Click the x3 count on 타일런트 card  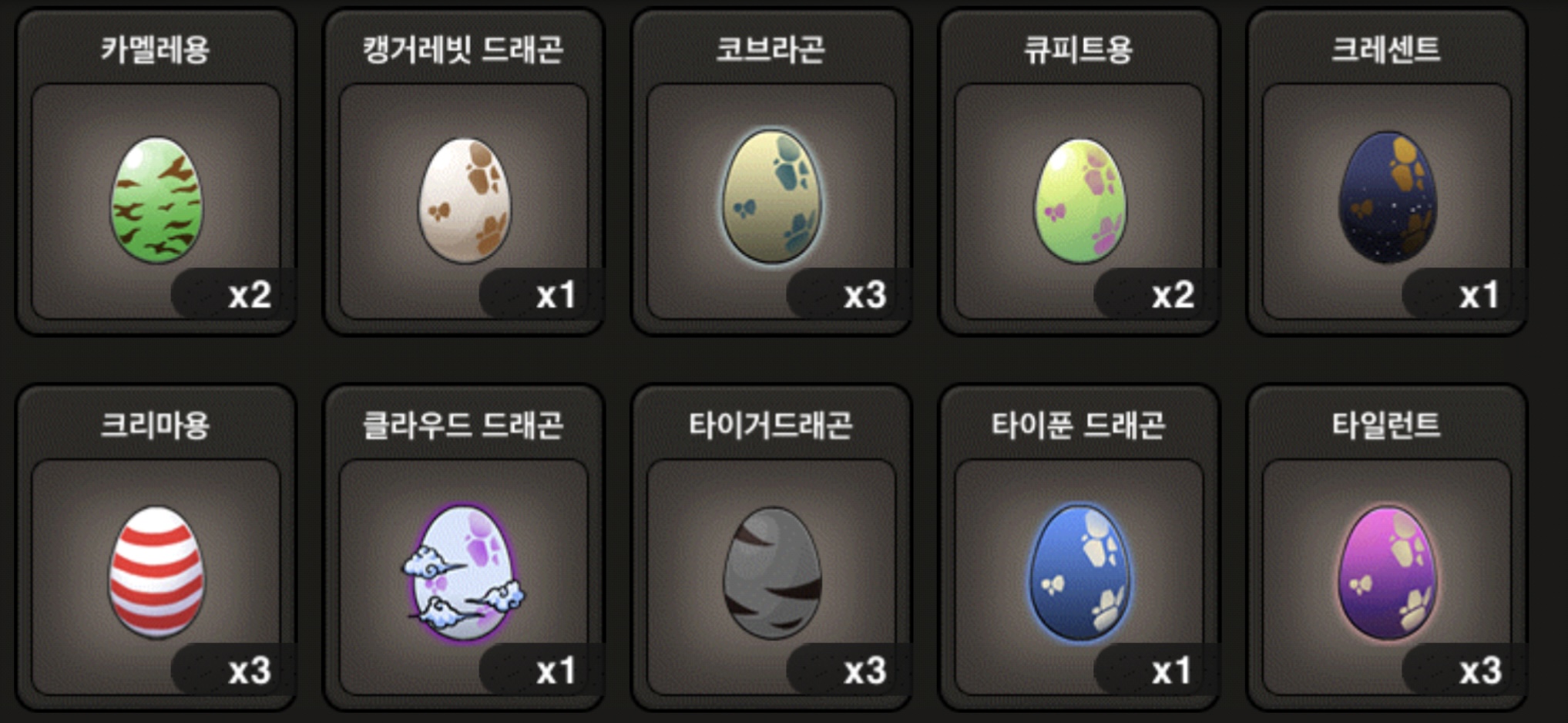pyautogui.click(x=1479, y=670)
